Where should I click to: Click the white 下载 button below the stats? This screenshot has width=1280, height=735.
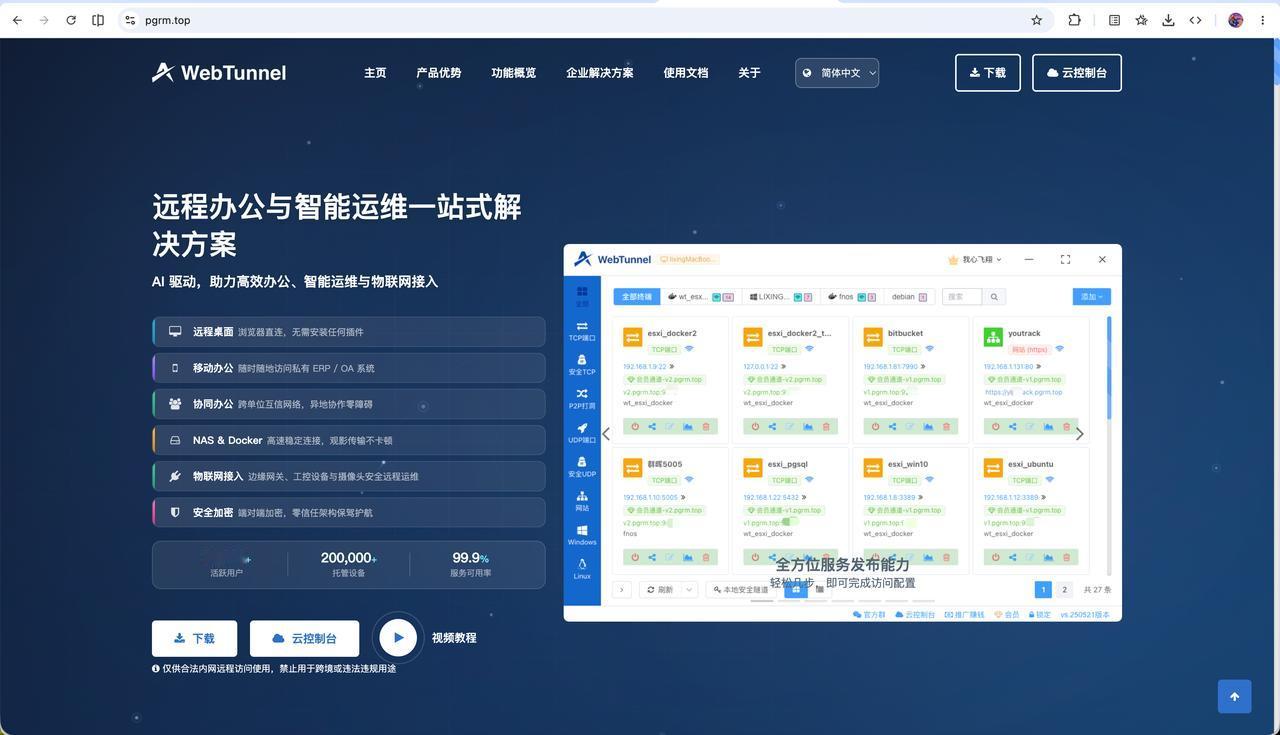194,638
